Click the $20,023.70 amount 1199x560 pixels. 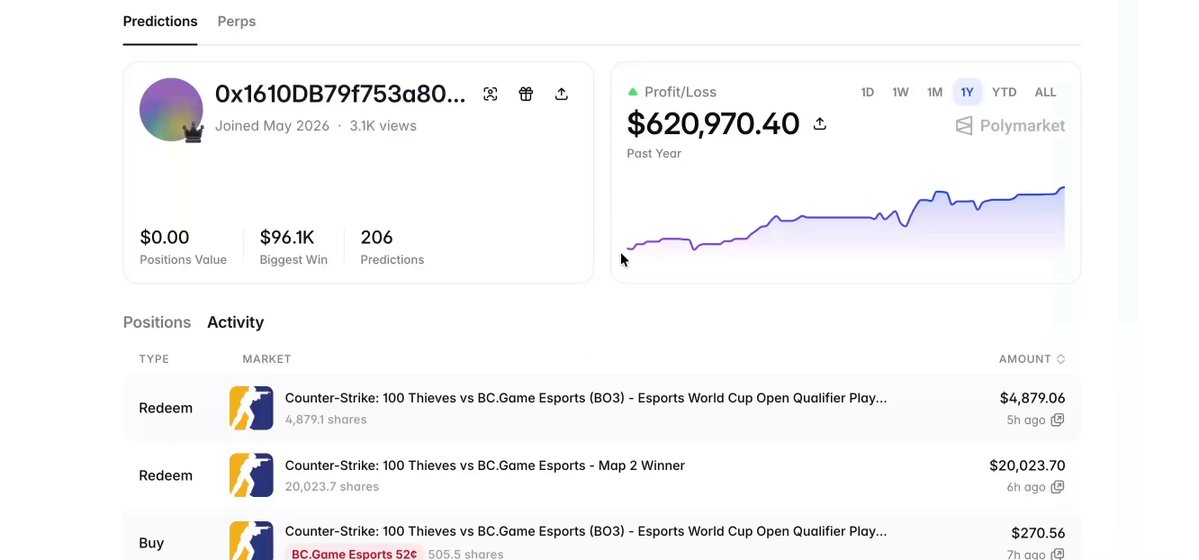1027,465
